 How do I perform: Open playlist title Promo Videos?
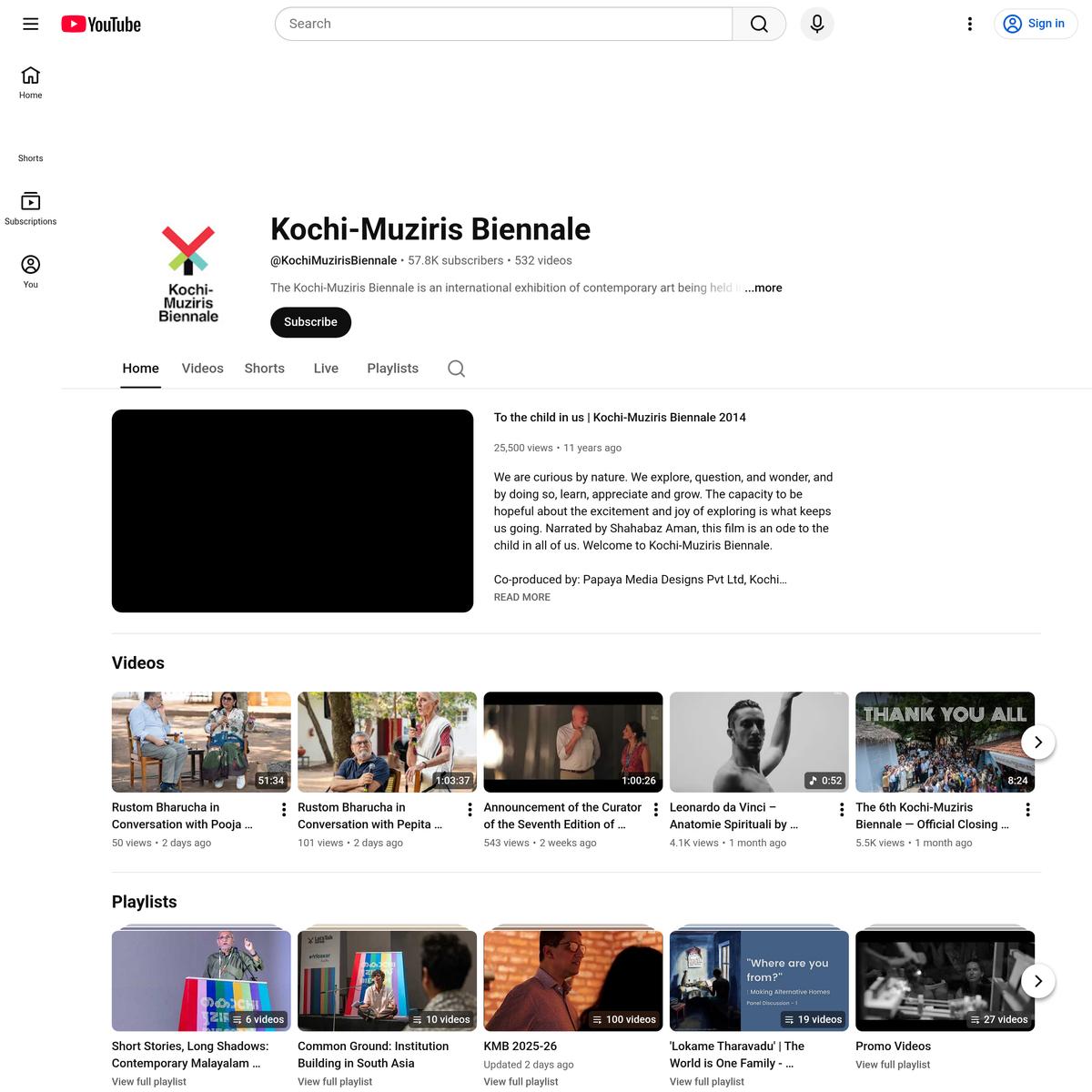[894, 1046]
